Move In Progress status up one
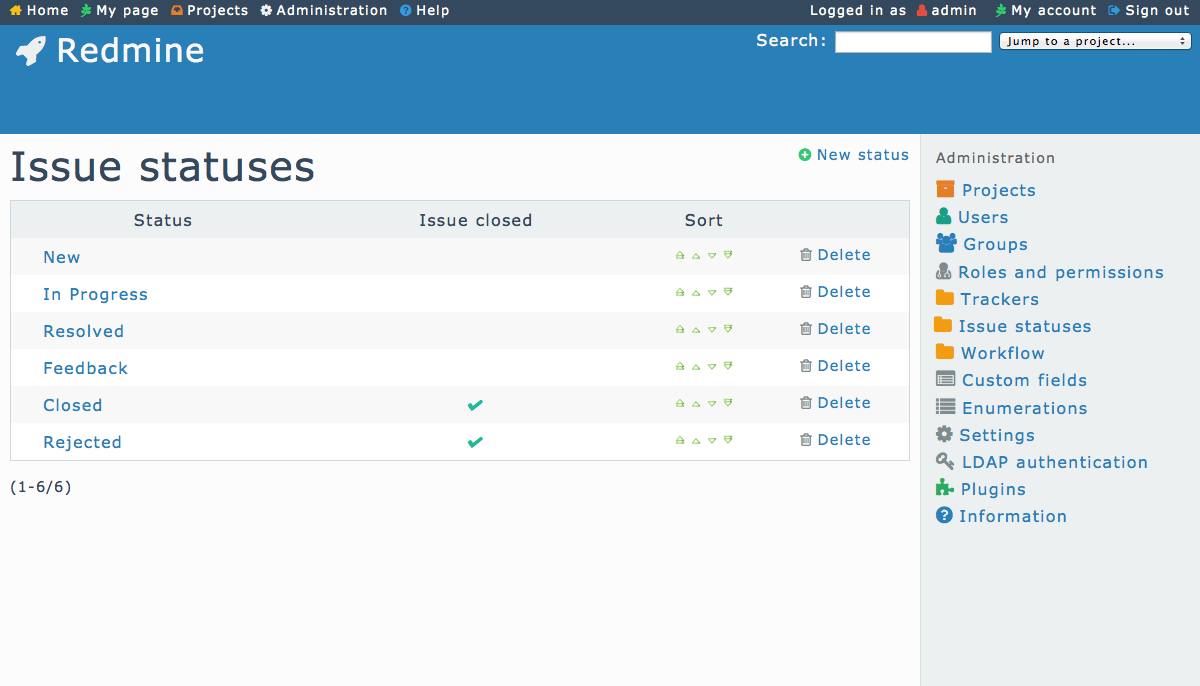1200x686 pixels. coord(696,292)
